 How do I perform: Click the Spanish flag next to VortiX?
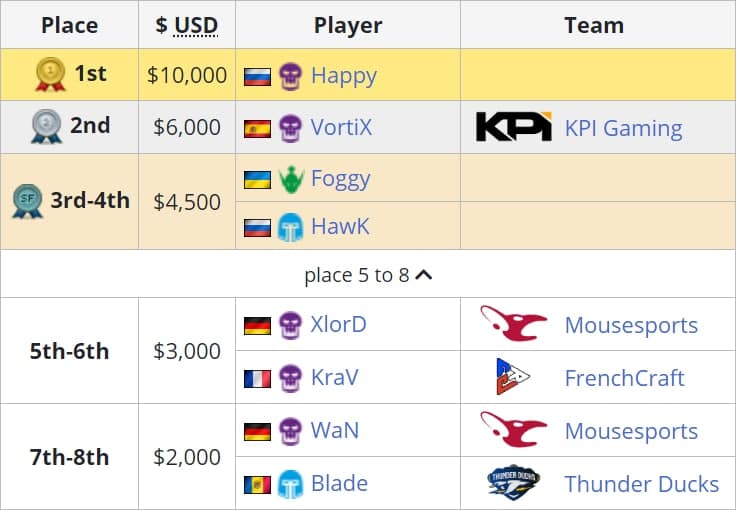(x=257, y=128)
